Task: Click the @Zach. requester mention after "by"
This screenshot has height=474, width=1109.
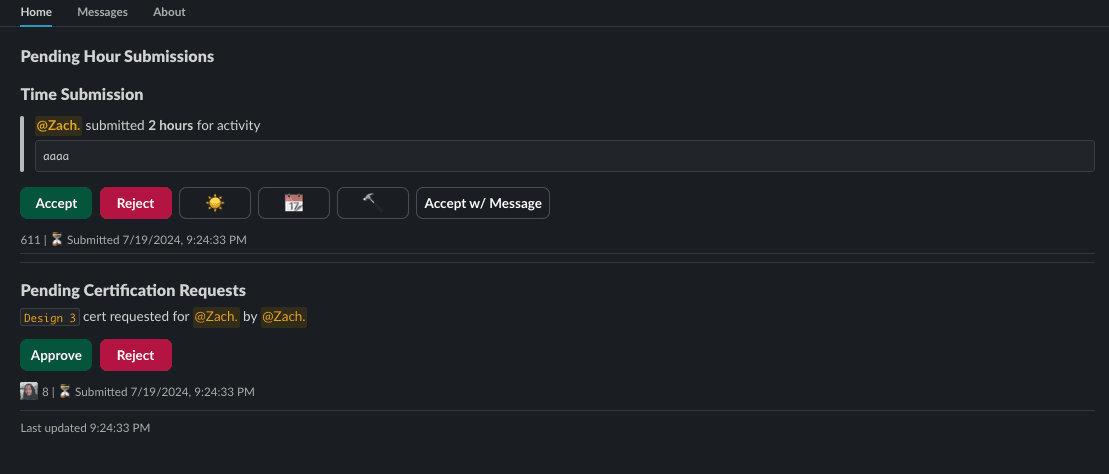Action: click(x=284, y=317)
